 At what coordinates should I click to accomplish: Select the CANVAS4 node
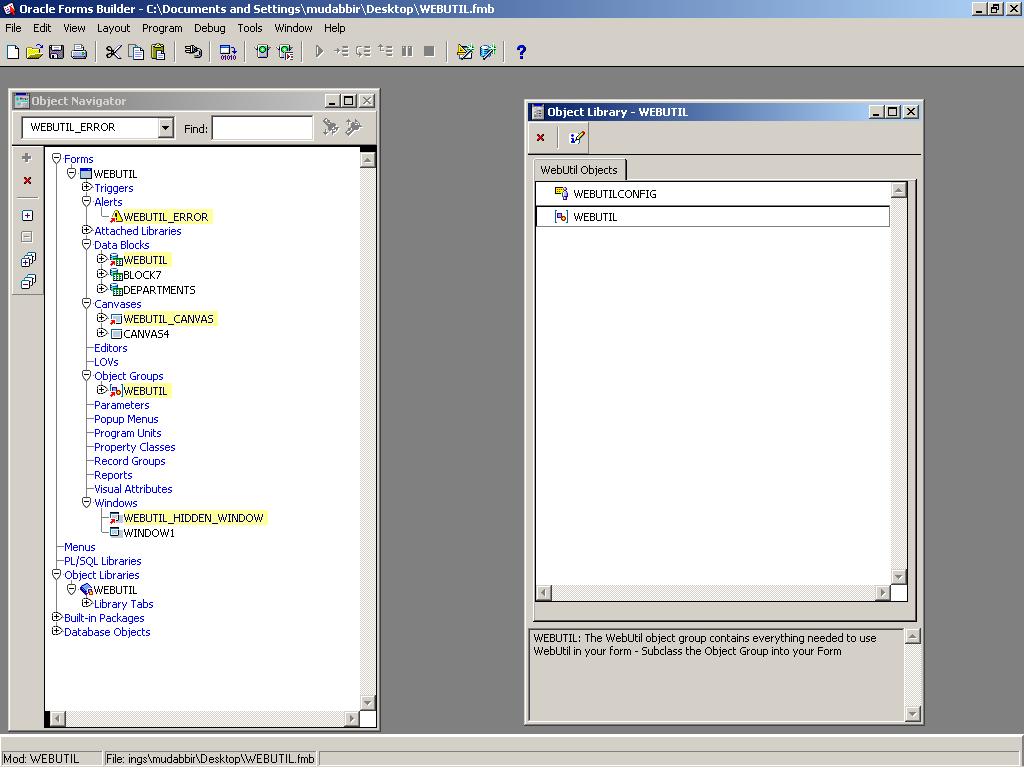tap(146, 334)
